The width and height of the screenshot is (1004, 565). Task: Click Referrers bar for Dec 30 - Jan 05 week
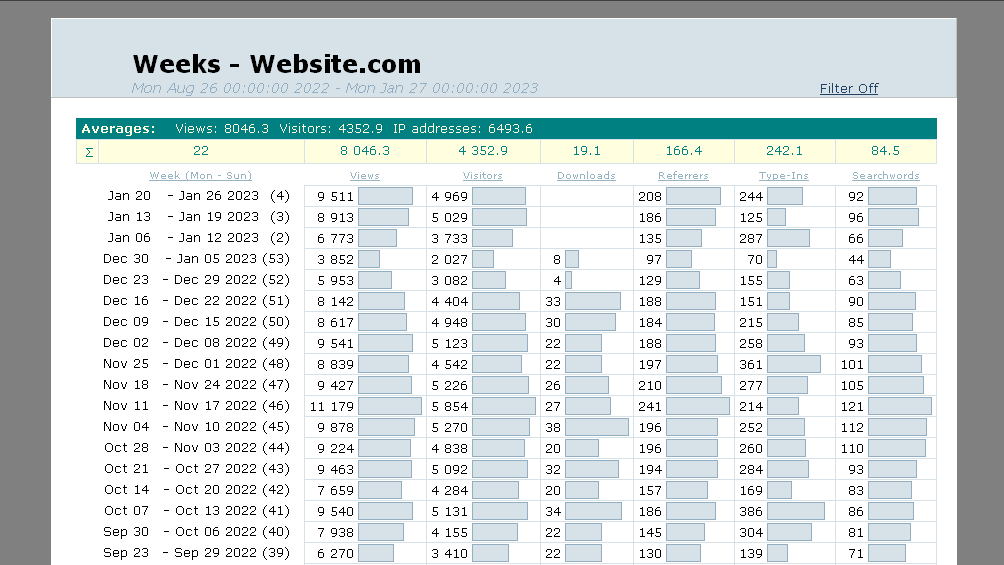(x=678, y=259)
